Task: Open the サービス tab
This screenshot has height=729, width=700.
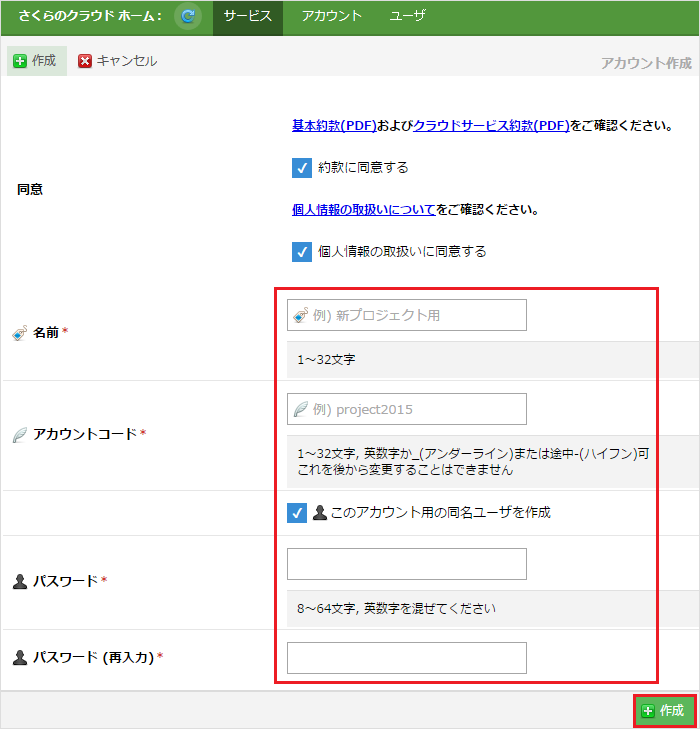Action: [x=248, y=16]
